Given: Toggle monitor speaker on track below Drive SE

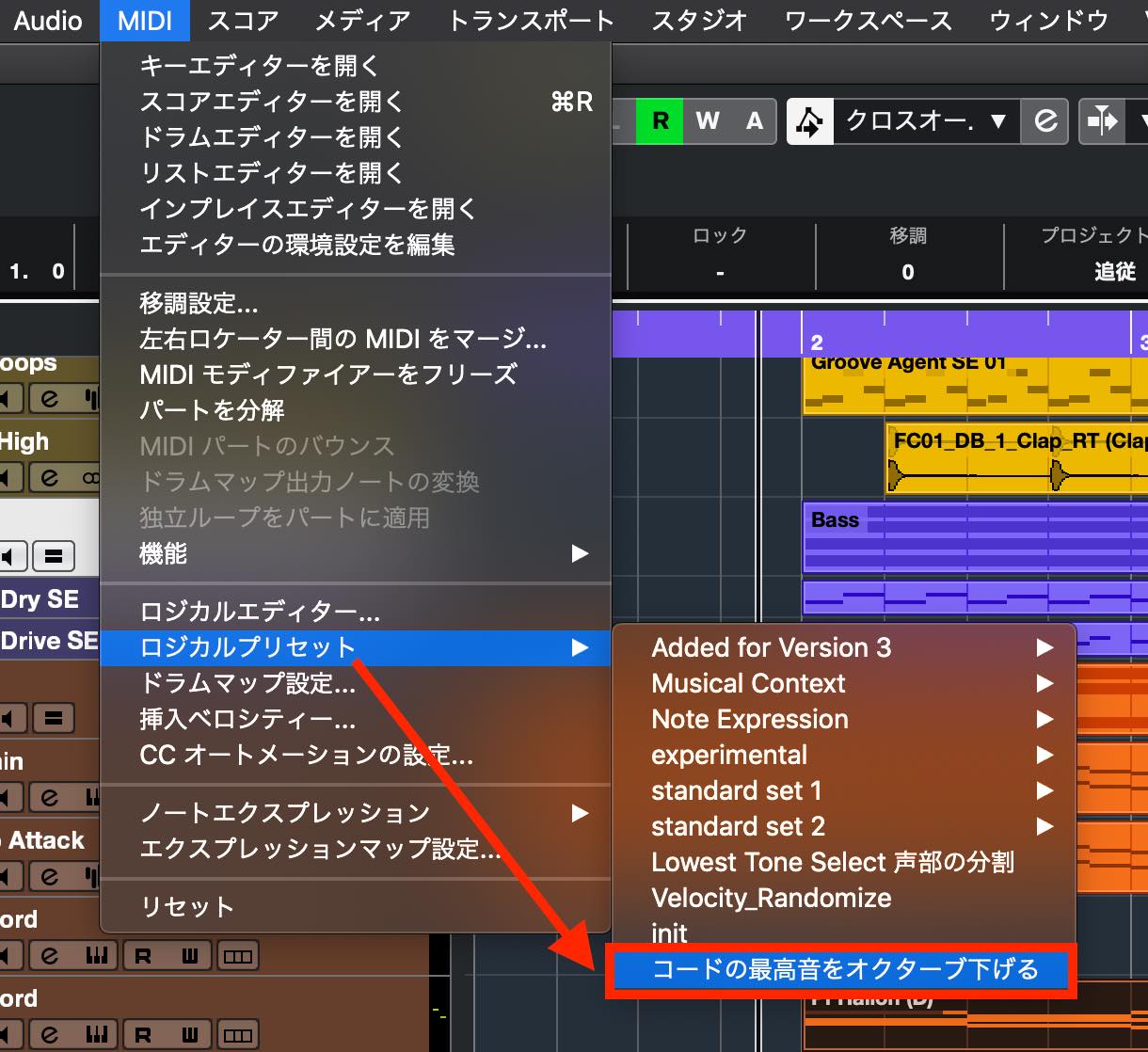Looking at the screenshot, I should [10, 719].
